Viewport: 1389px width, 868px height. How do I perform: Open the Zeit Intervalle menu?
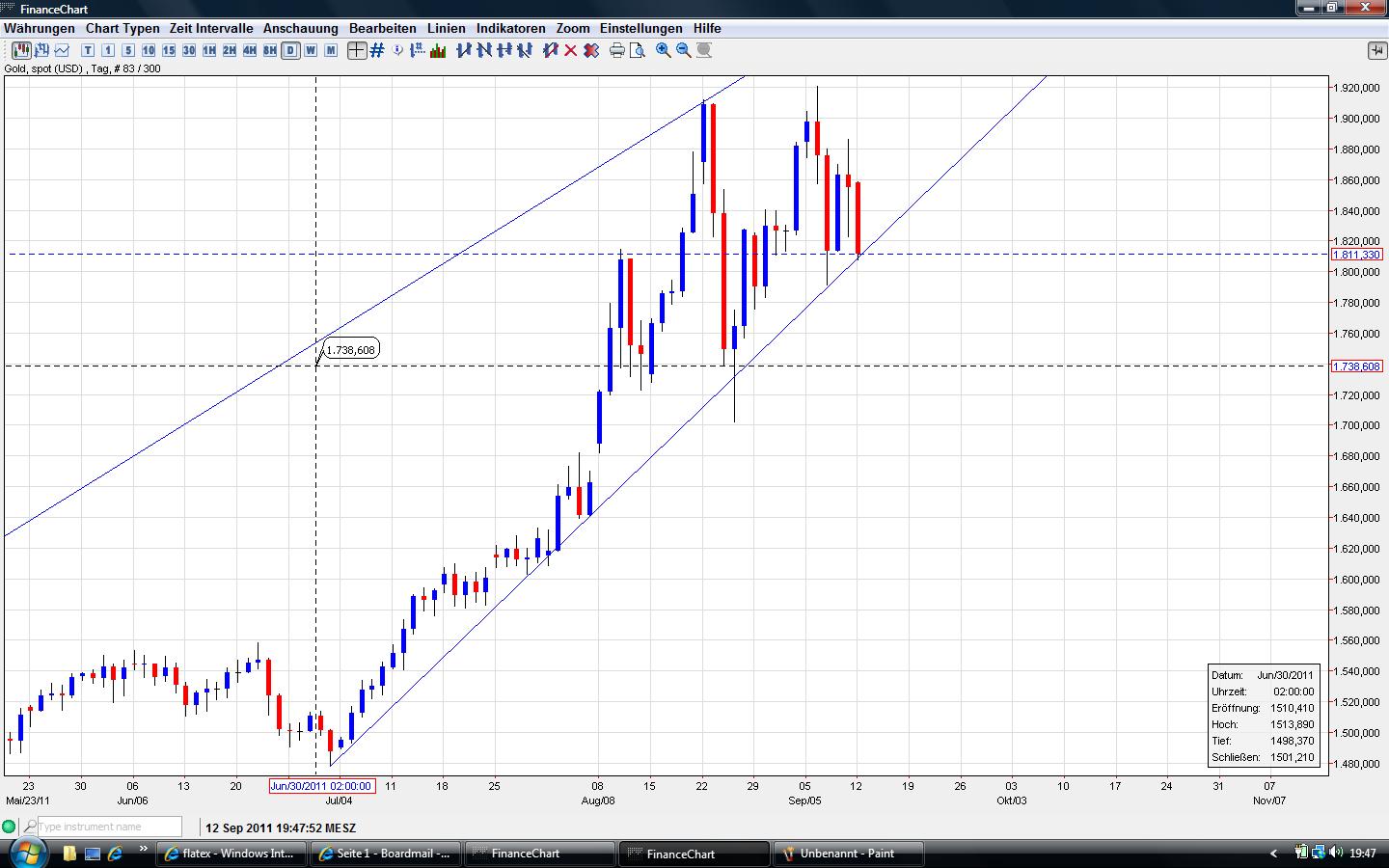point(211,28)
